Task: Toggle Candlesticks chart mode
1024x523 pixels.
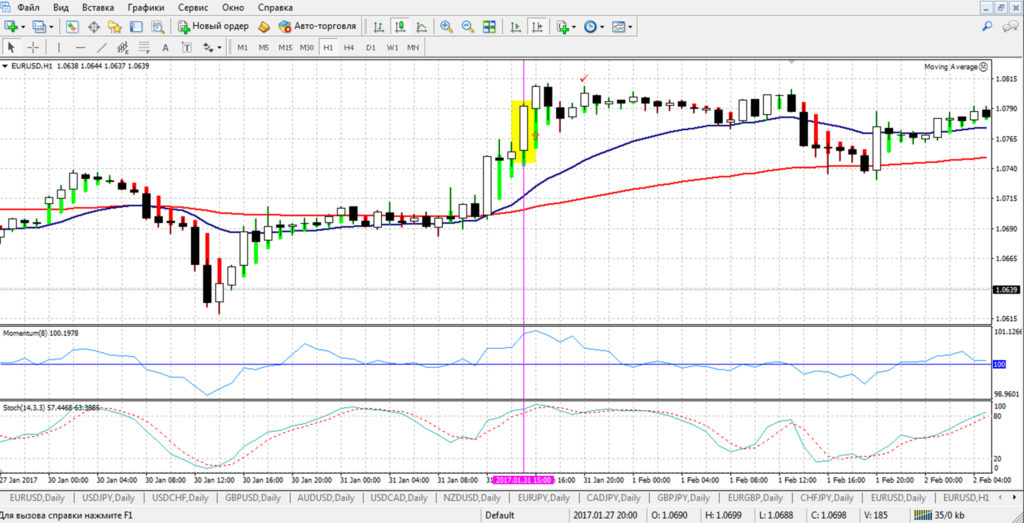Action: (400, 27)
